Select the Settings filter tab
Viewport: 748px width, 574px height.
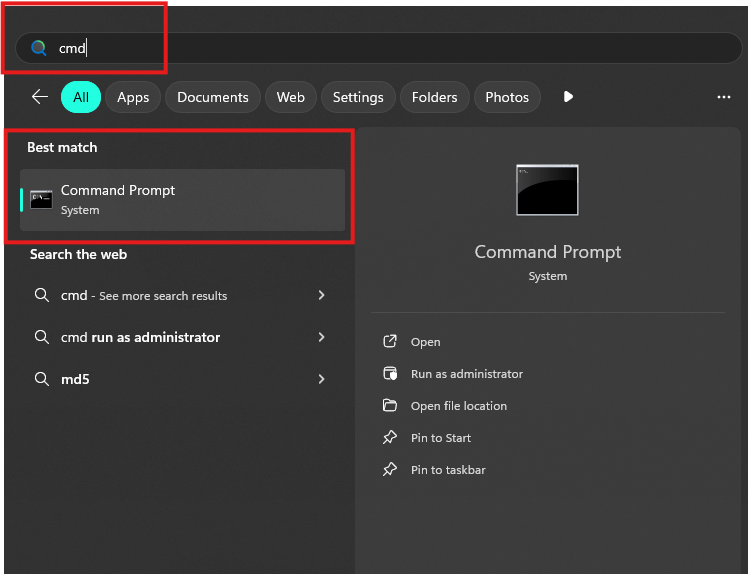point(358,97)
